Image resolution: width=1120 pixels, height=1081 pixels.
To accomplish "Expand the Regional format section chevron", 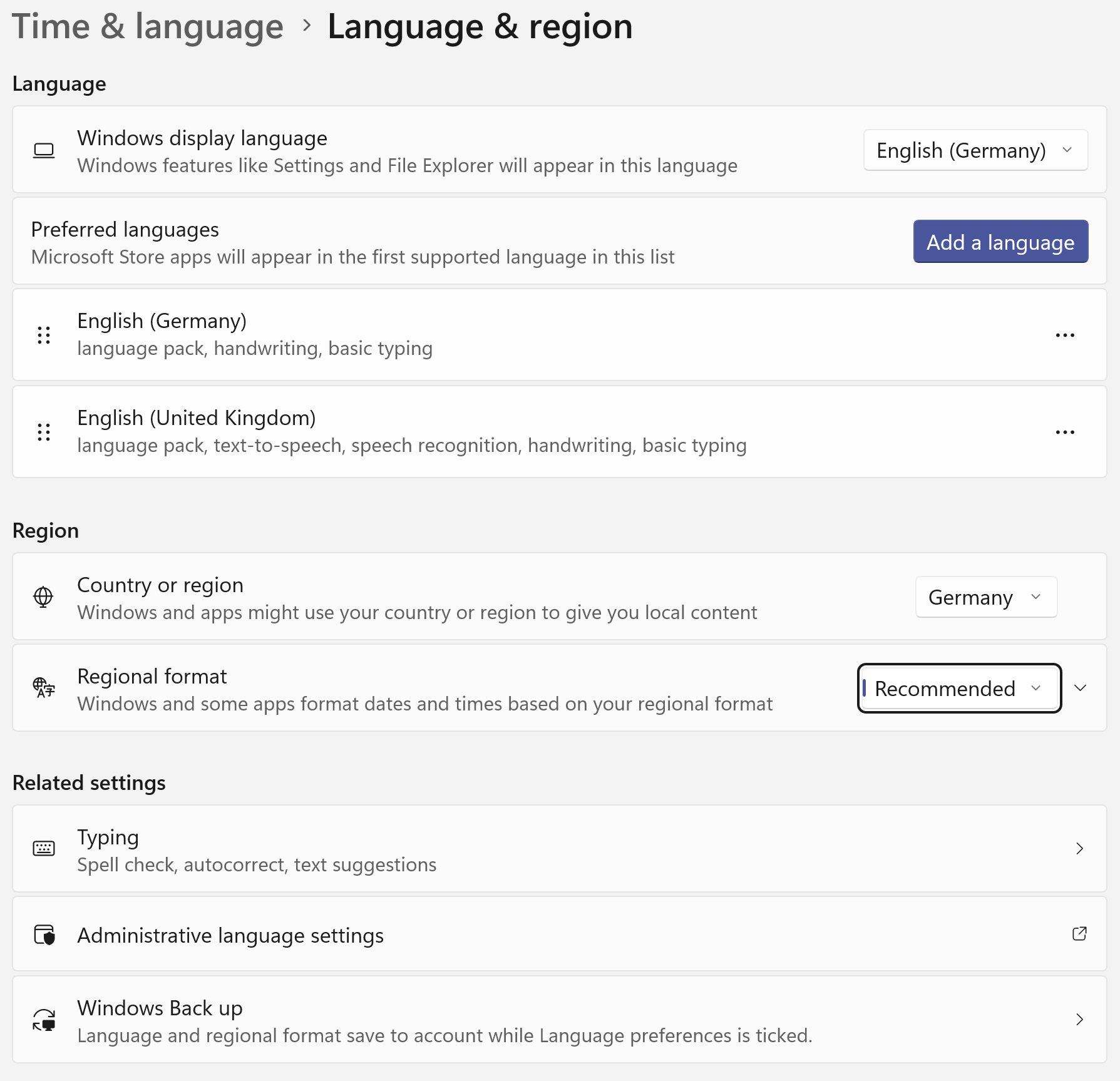I will coord(1080,688).
